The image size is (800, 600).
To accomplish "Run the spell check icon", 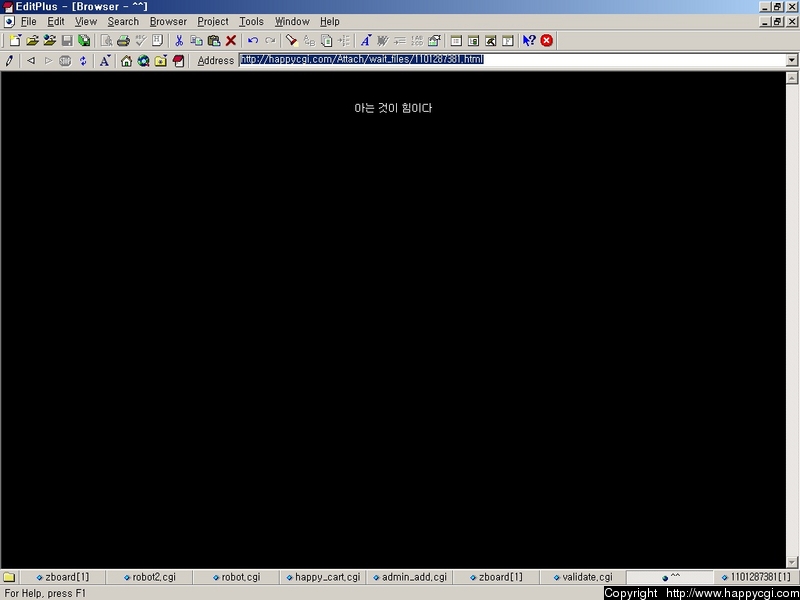I will [141, 40].
